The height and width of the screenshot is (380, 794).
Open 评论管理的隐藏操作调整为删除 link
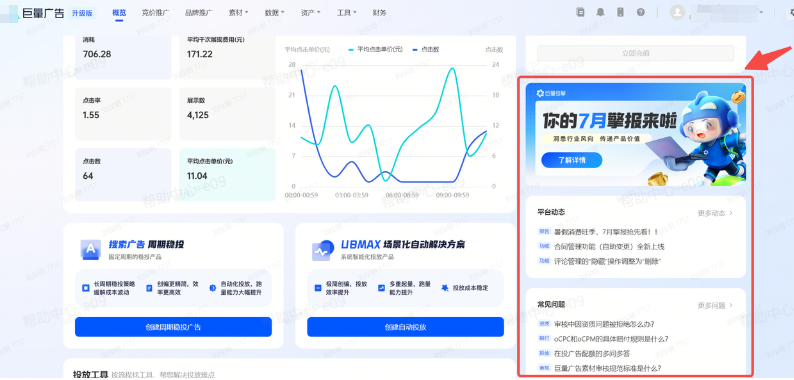pos(608,261)
